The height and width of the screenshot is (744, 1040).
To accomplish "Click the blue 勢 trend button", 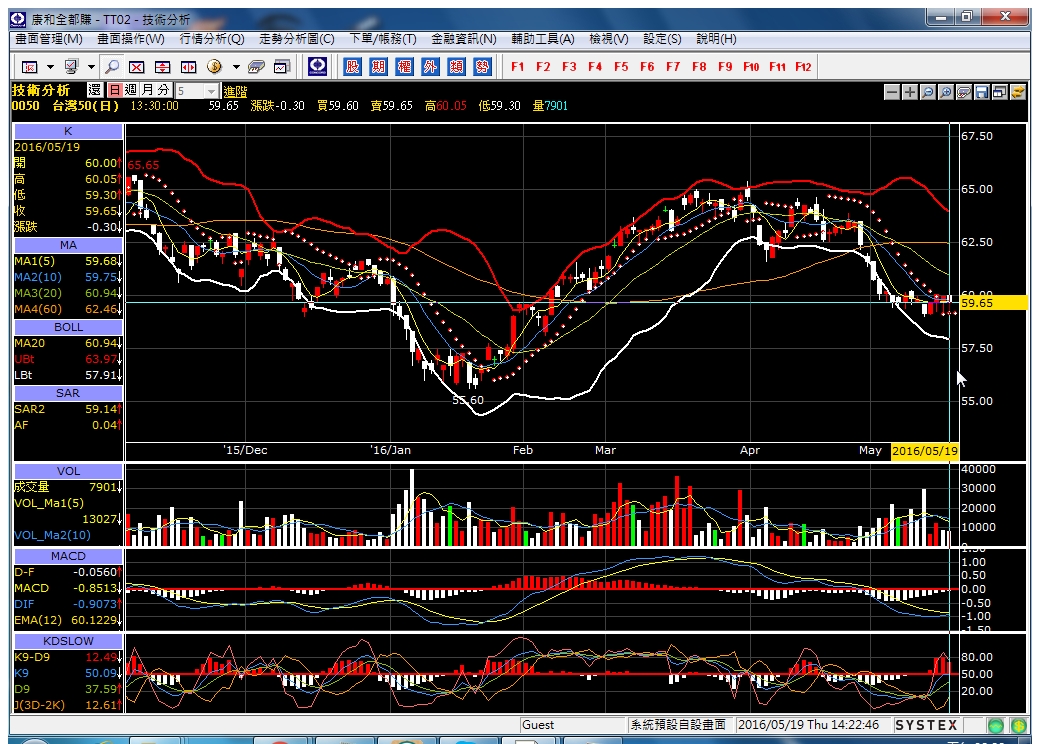I will click(x=482, y=66).
